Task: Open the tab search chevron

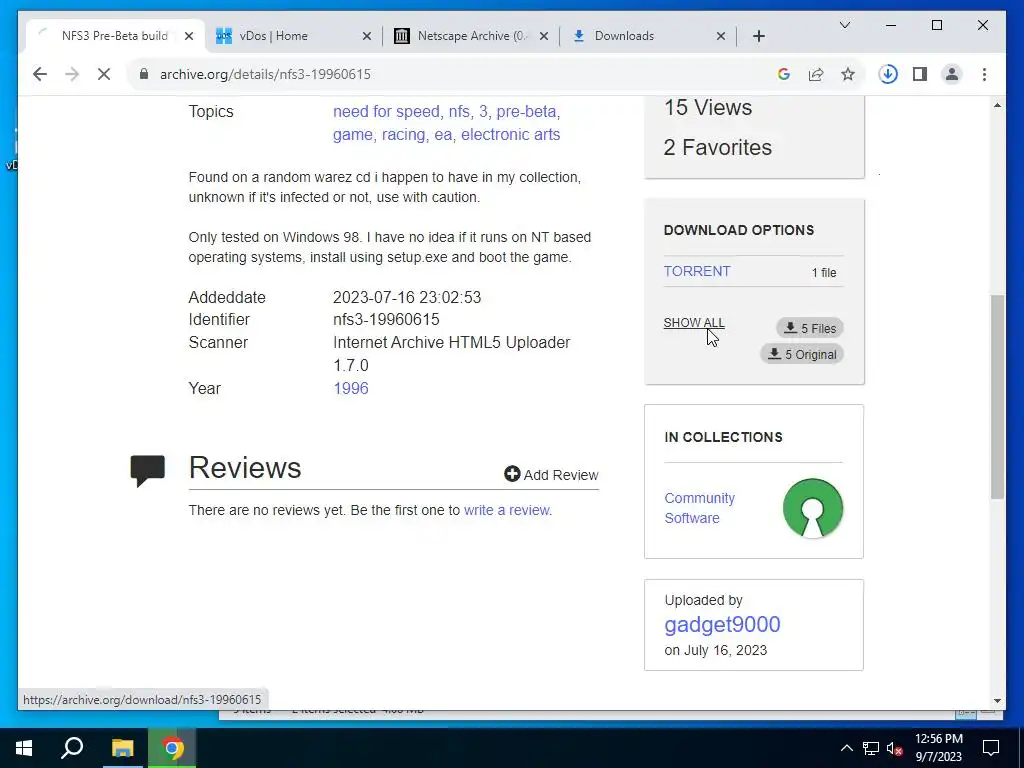Action: (x=844, y=25)
